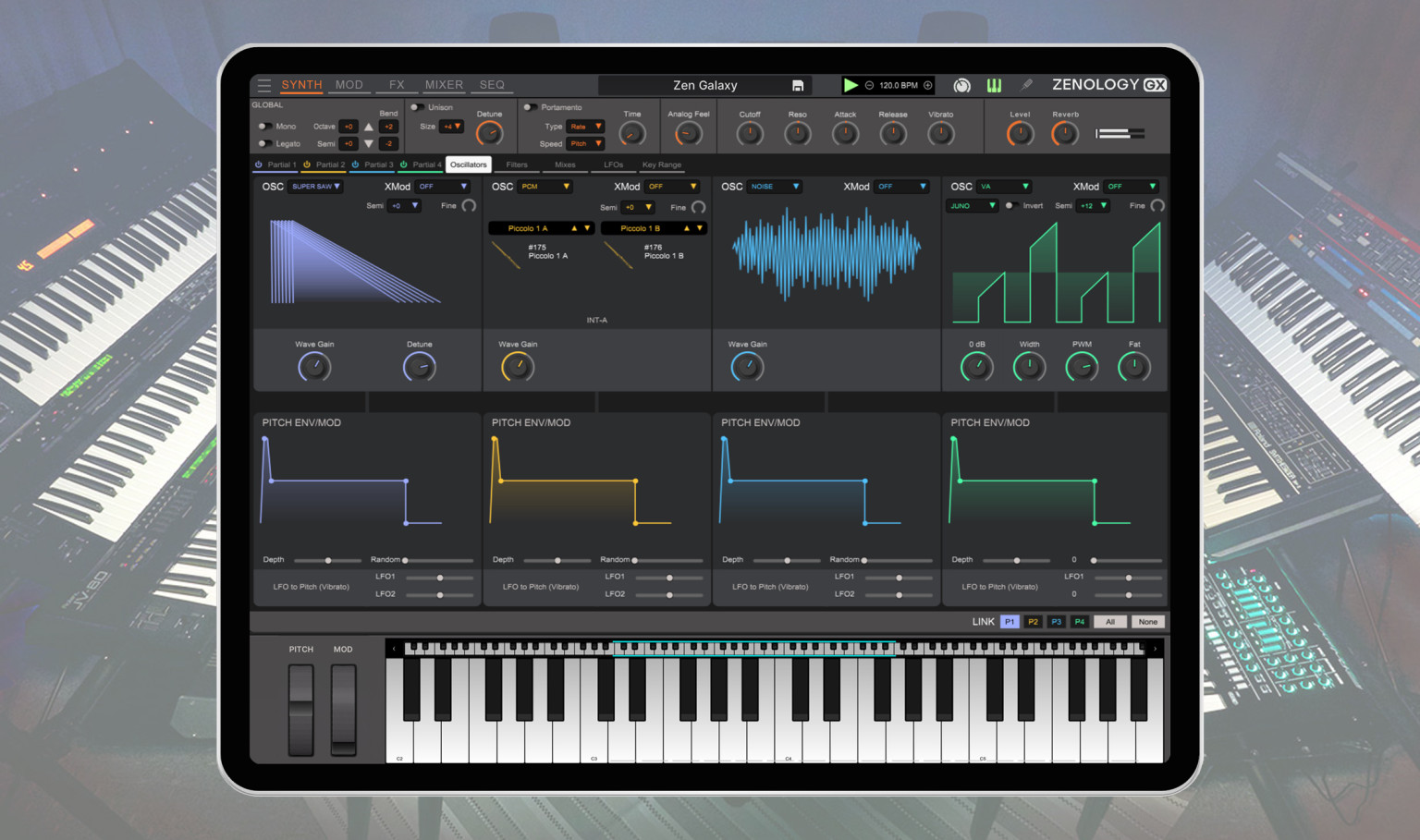Toggle Partial 3 power icon
1420x840 pixels.
pyautogui.click(x=355, y=164)
